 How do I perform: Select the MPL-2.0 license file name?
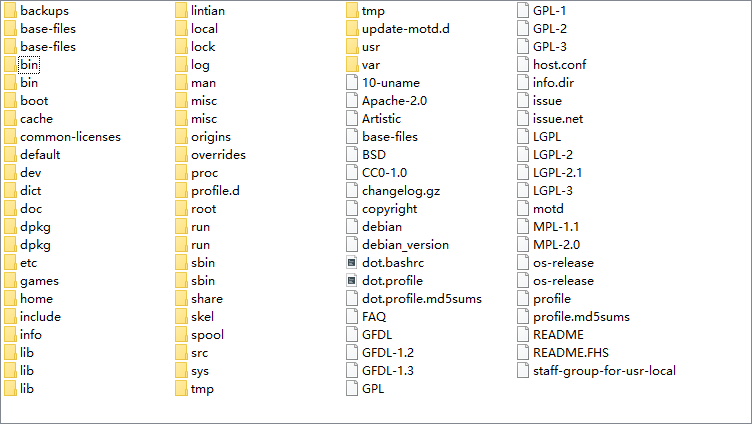point(557,245)
